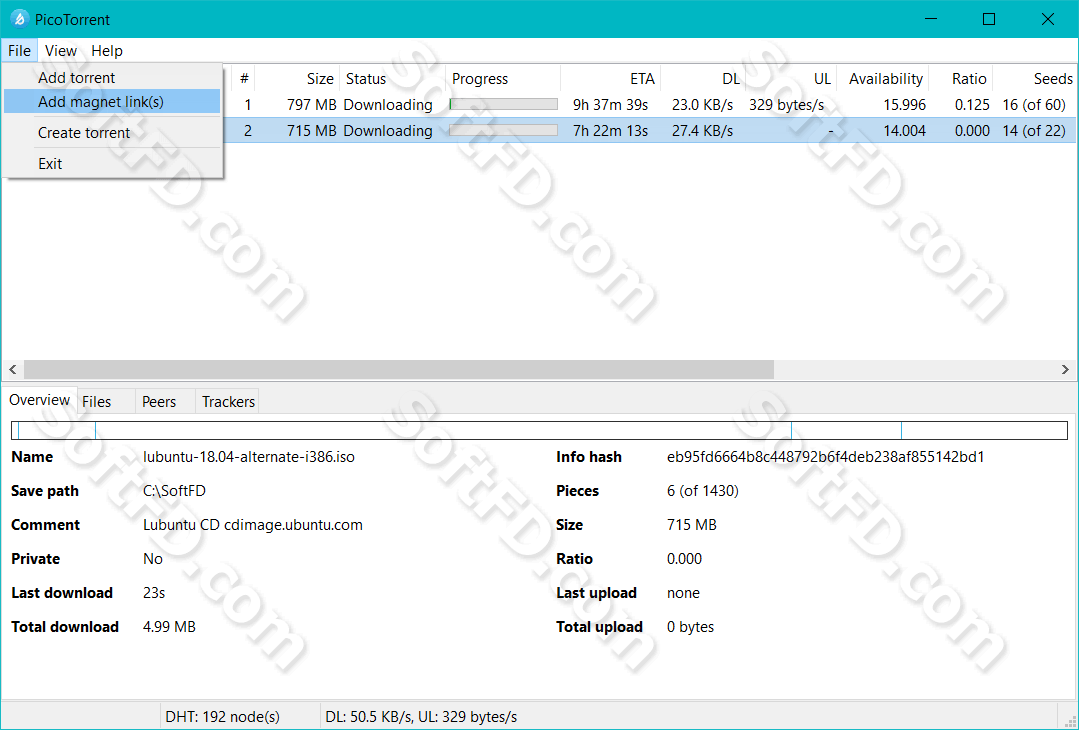Select Add magnet link(s) menu entry
The height and width of the screenshot is (730, 1079).
(112, 102)
